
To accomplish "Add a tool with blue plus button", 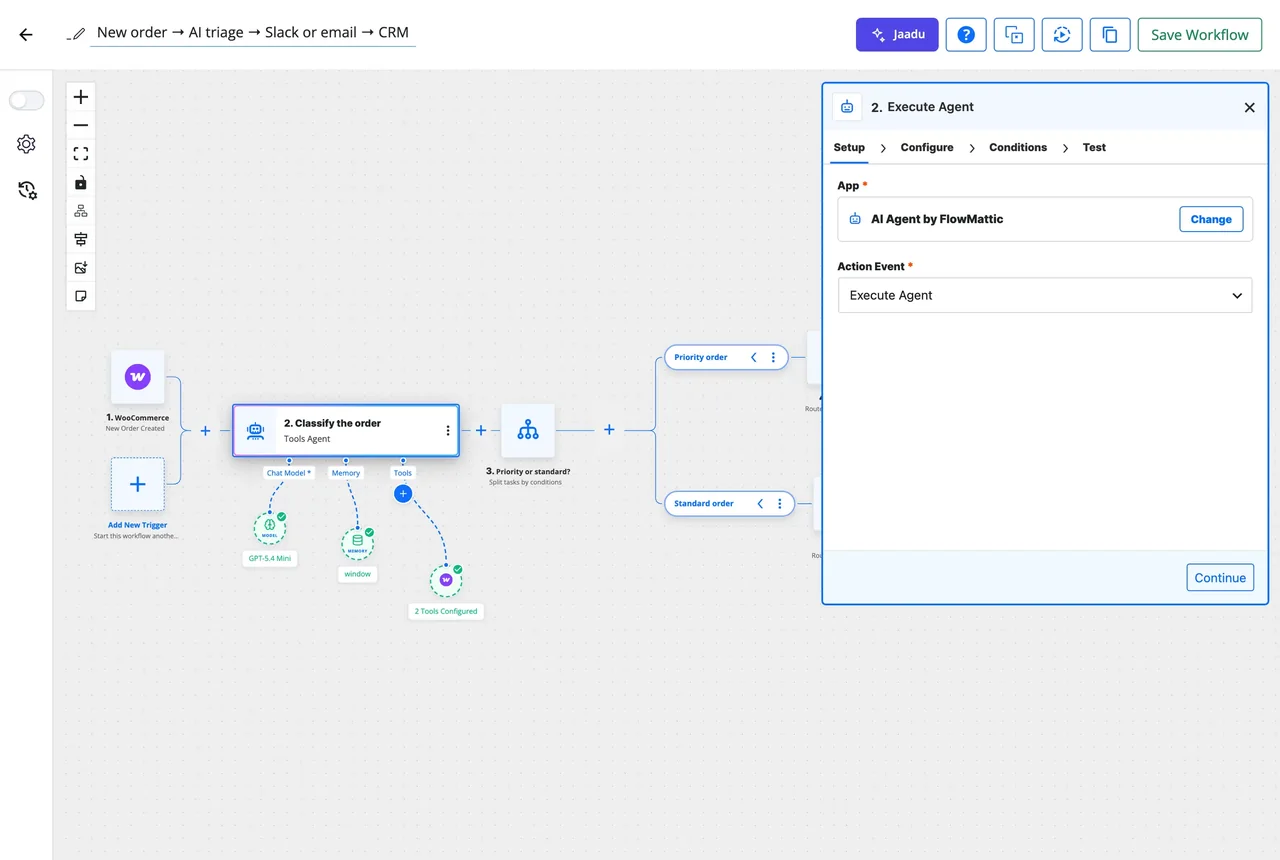I will pos(403,493).
